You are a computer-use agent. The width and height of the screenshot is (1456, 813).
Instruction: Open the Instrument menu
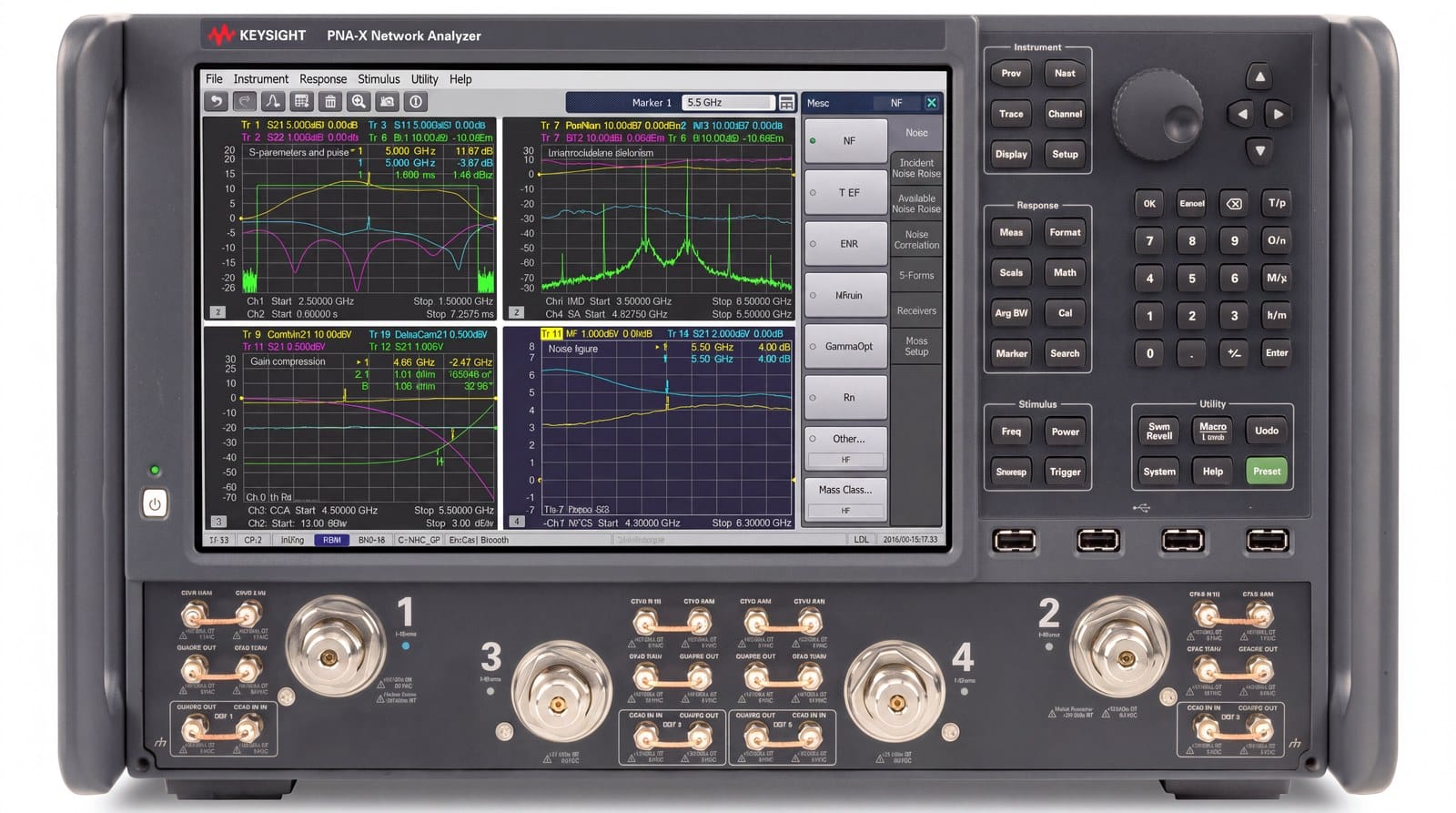pyautogui.click(x=260, y=79)
